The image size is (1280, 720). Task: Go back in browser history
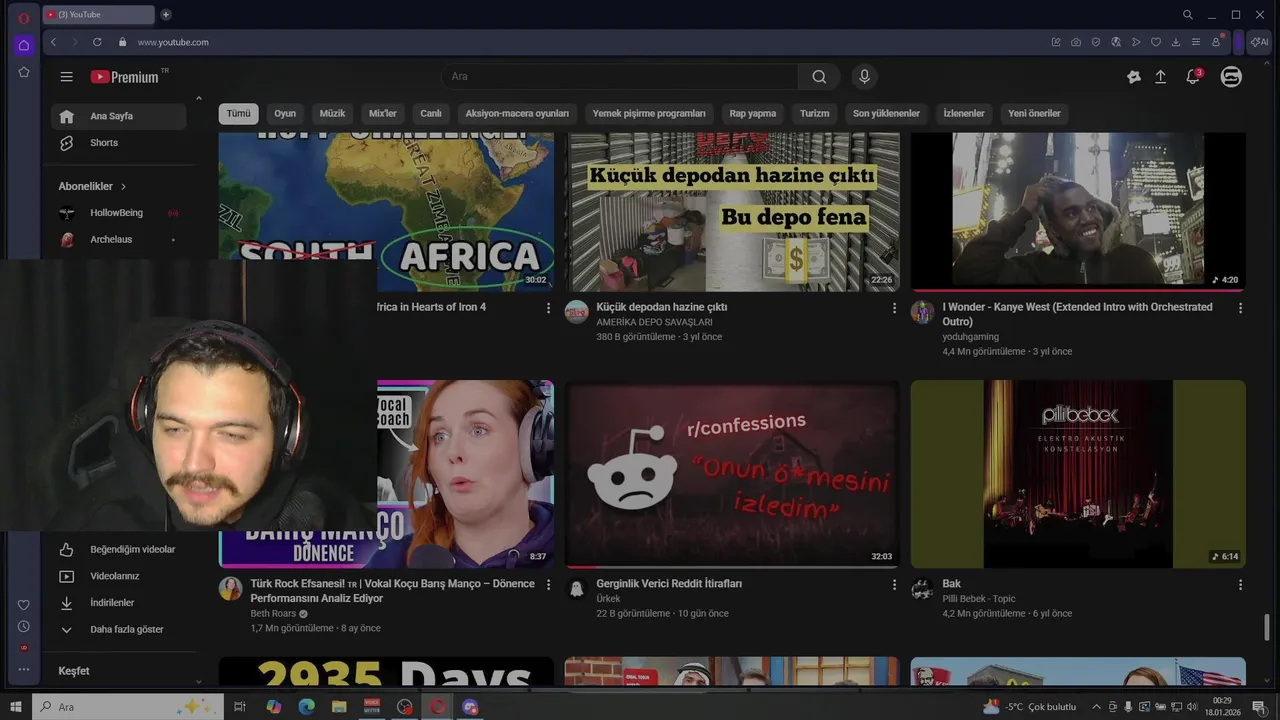pyautogui.click(x=54, y=42)
